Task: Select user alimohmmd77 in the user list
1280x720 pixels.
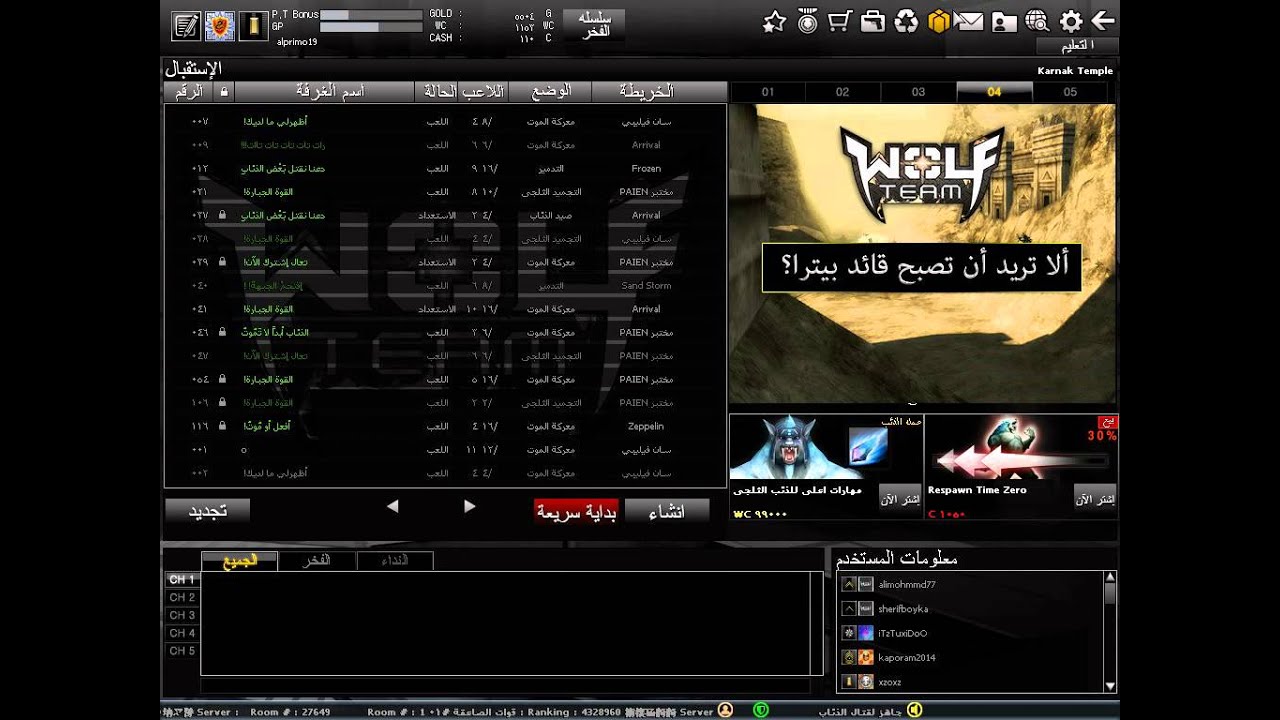Action: (x=970, y=584)
